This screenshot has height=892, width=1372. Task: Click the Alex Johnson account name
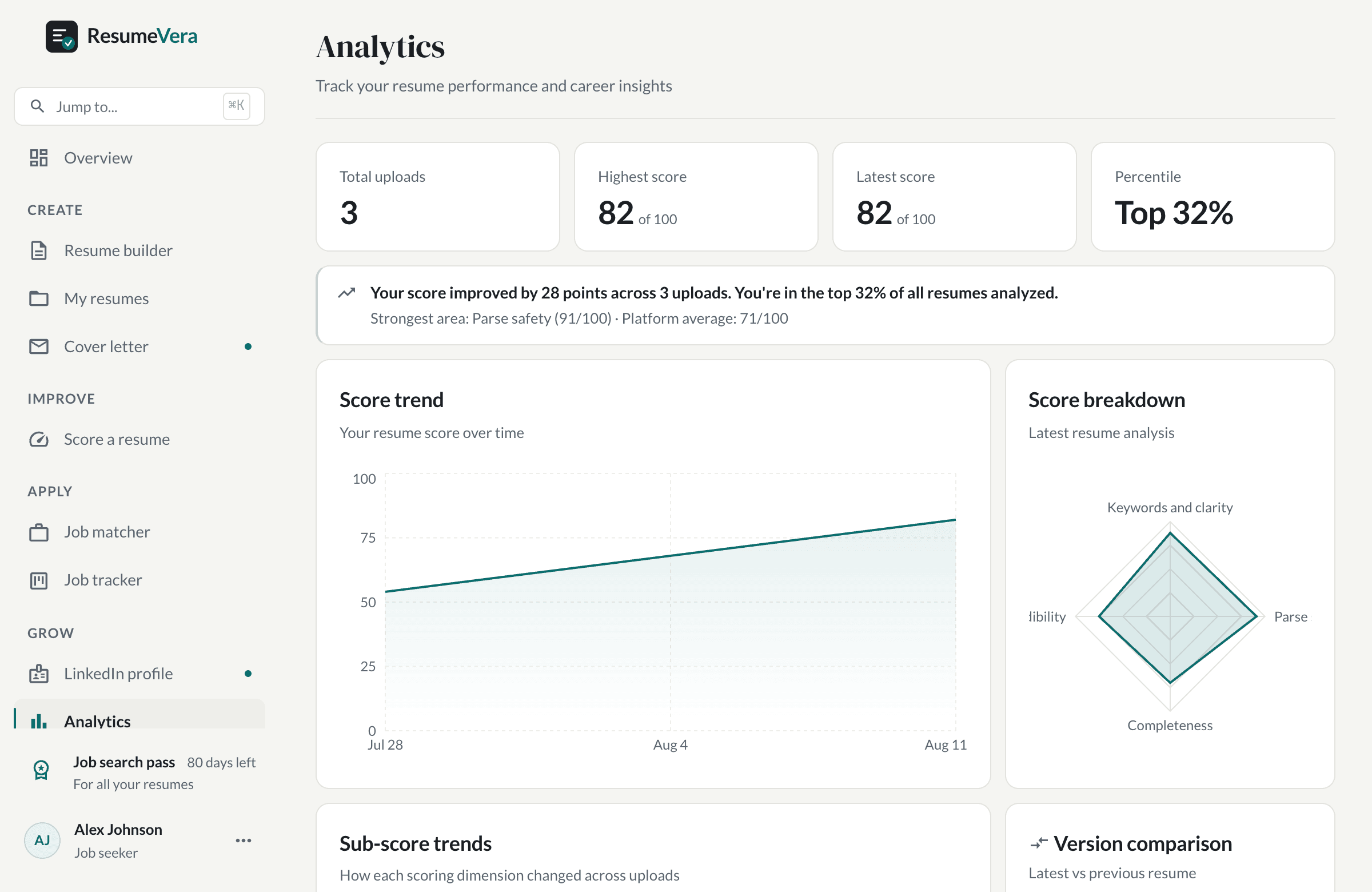tap(118, 829)
